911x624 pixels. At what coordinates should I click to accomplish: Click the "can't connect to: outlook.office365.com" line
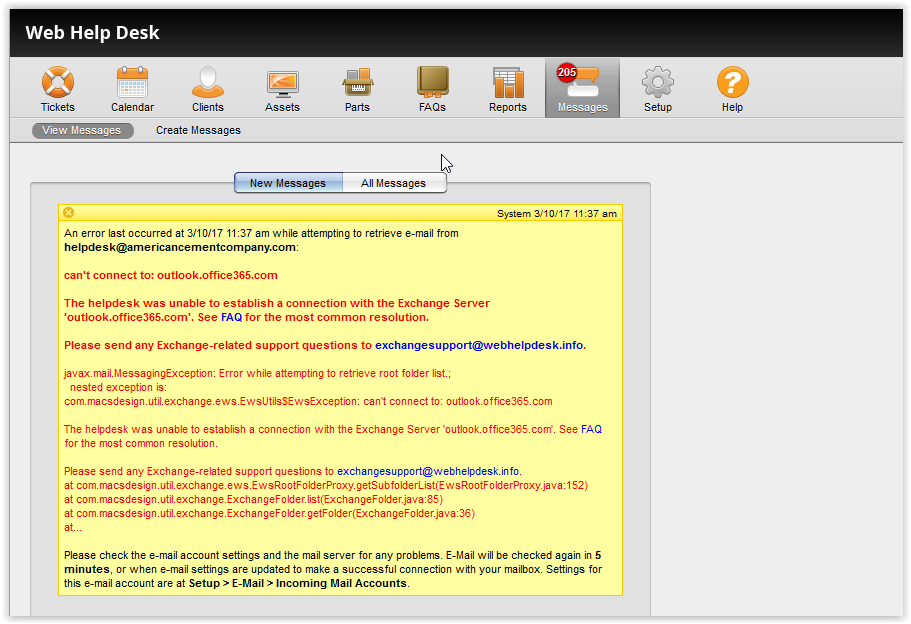point(171,275)
